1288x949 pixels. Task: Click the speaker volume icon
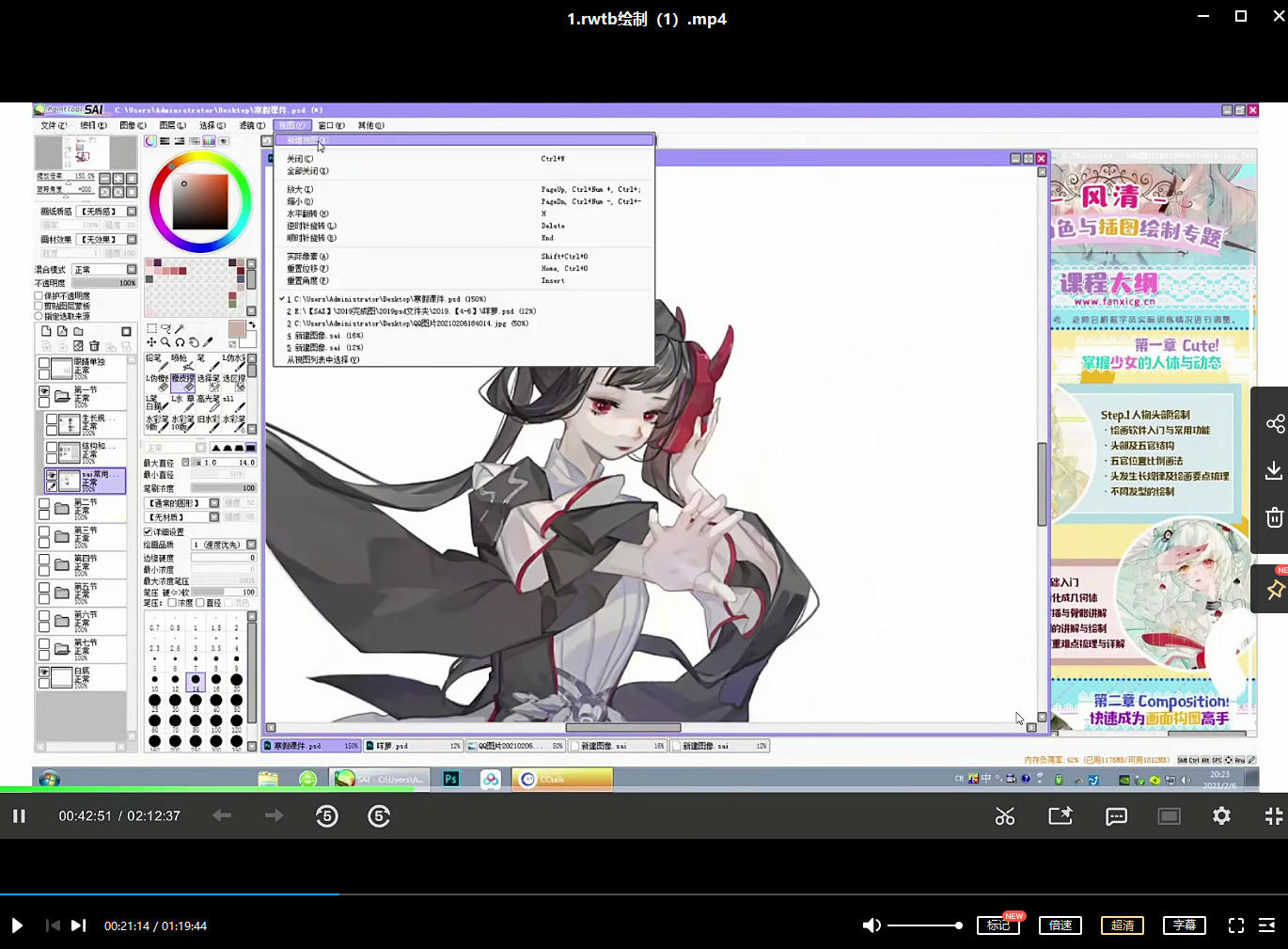tap(872, 925)
